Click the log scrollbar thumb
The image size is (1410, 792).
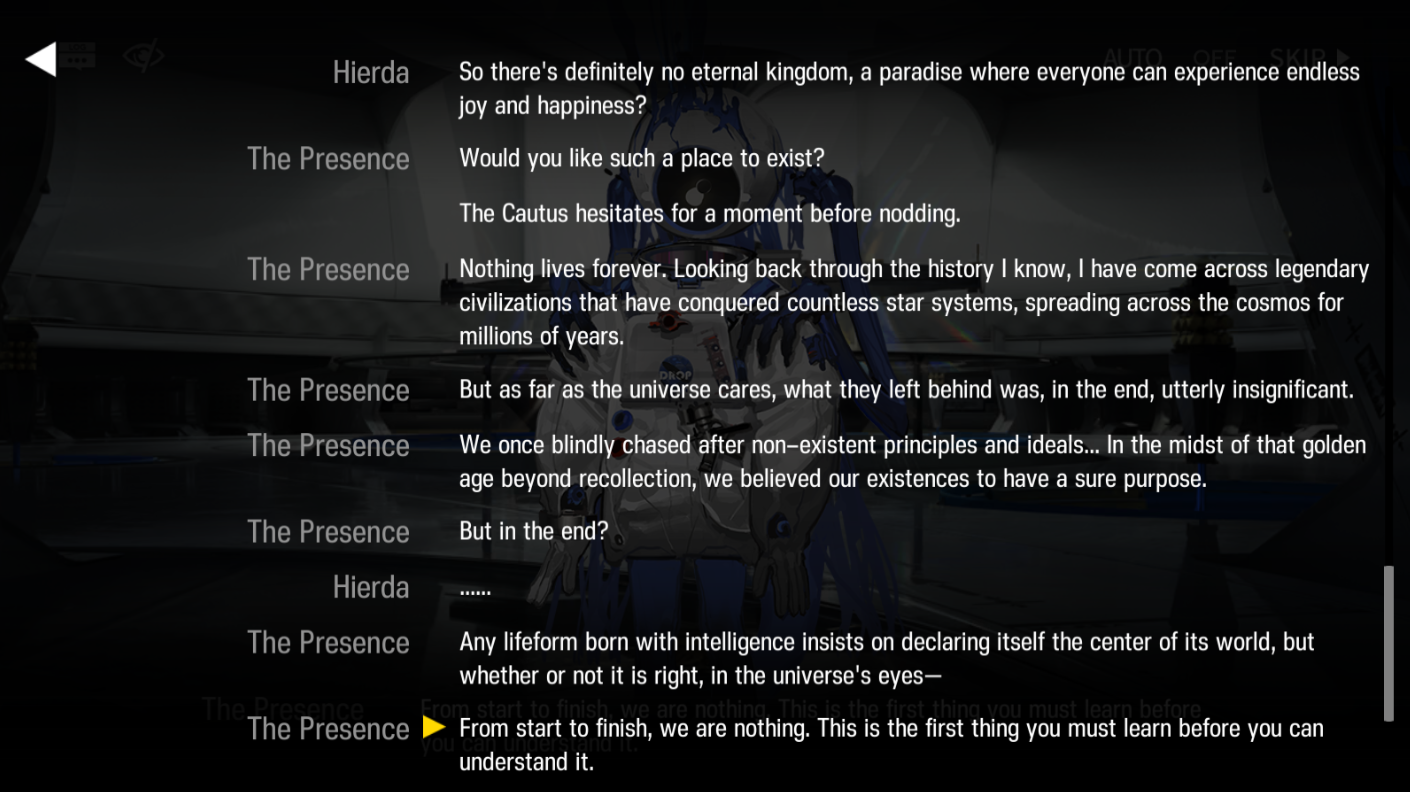click(1388, 642)
